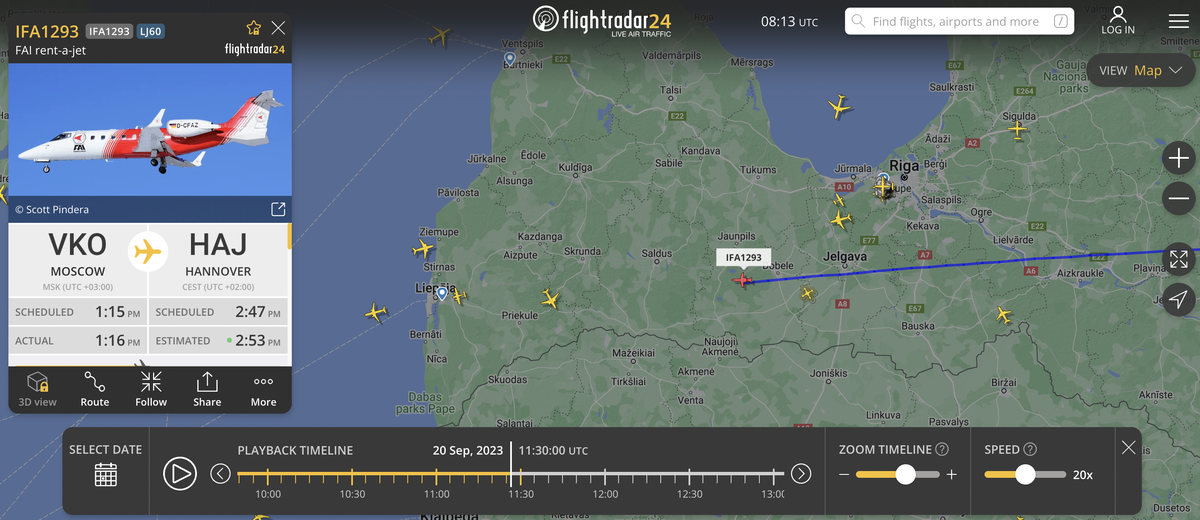The image size is (1200, 520).
Task: Zoom out the map
Action: coord(1179,199)
